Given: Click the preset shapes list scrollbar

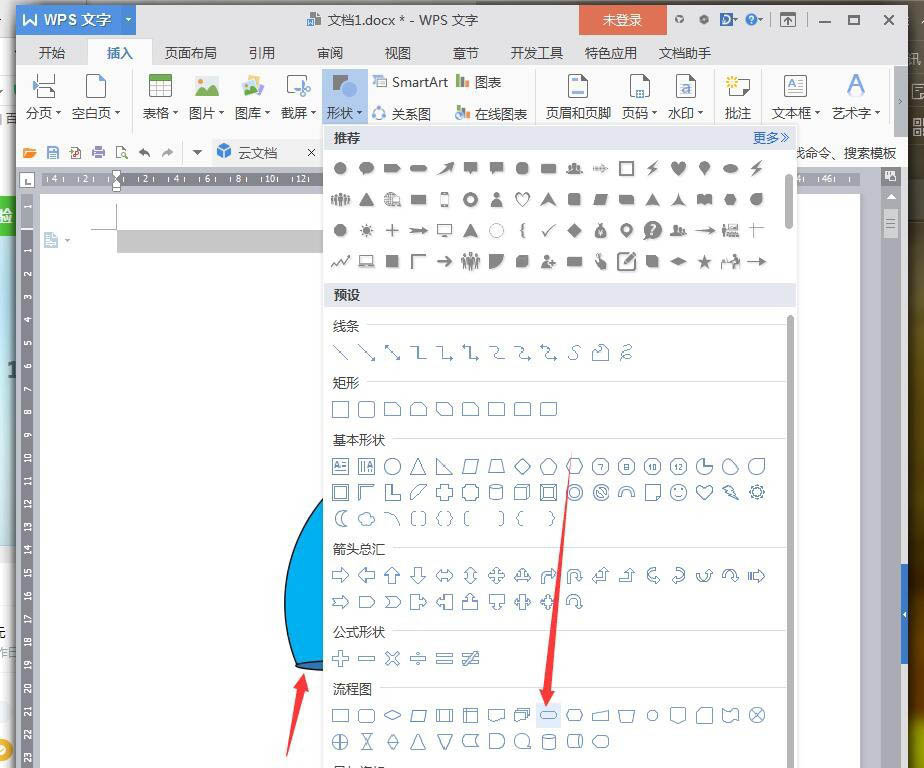Looking at the screenshot, I should point(790,541).
